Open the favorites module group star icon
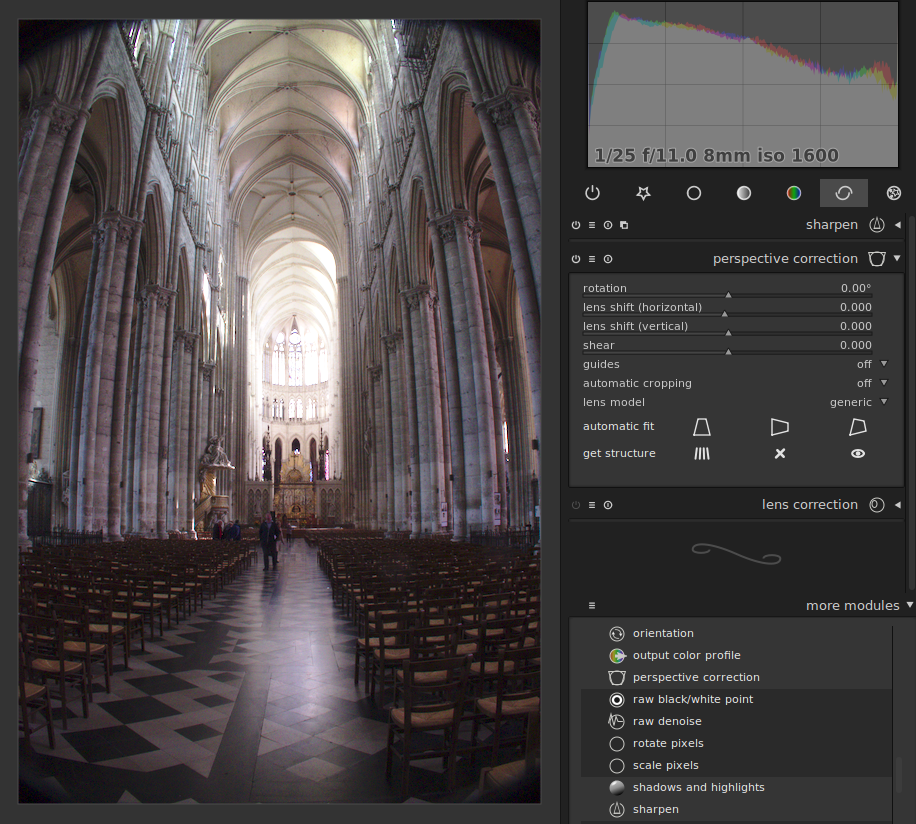 click(x=643, y=193)
